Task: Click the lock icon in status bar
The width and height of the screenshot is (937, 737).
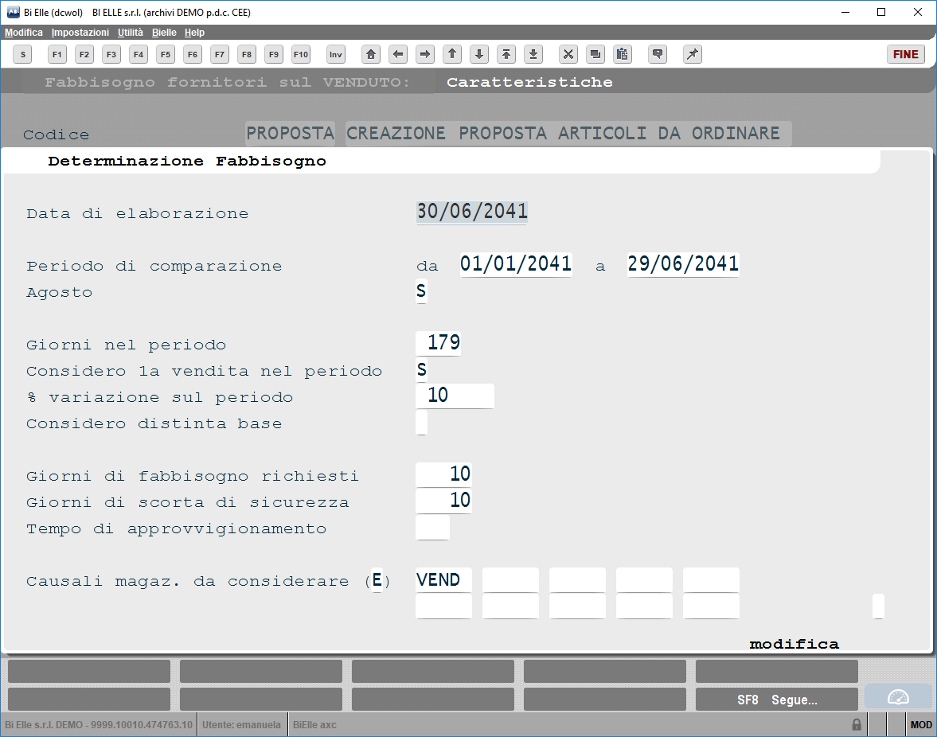Action: pos(856,724)
